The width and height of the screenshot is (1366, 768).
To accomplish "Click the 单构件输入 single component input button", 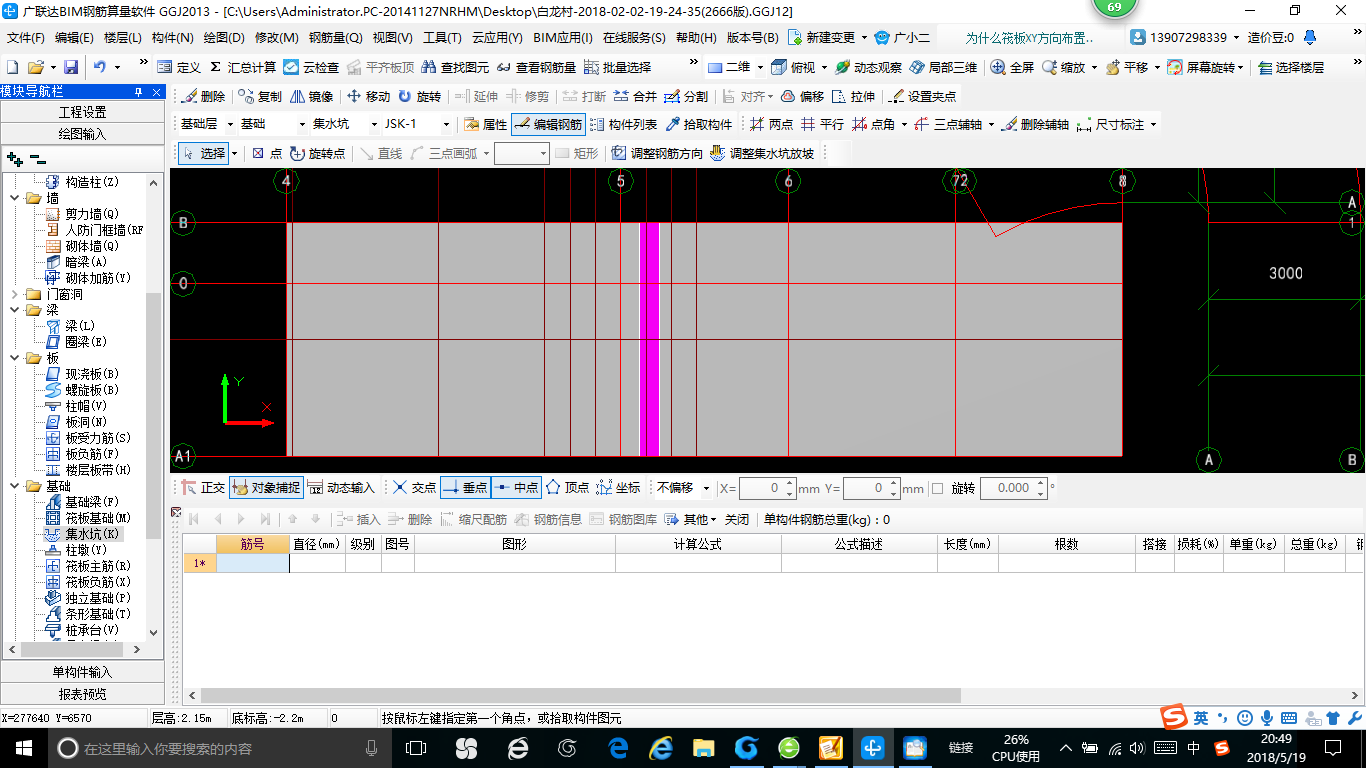I will click(82, 672).
